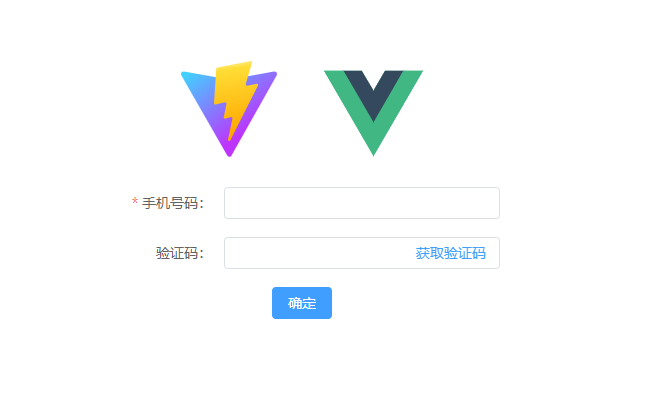Click the blue 确定 button
Image resolution: width=650 pixels, height=417 pixels.
click(x=302, y=303)
